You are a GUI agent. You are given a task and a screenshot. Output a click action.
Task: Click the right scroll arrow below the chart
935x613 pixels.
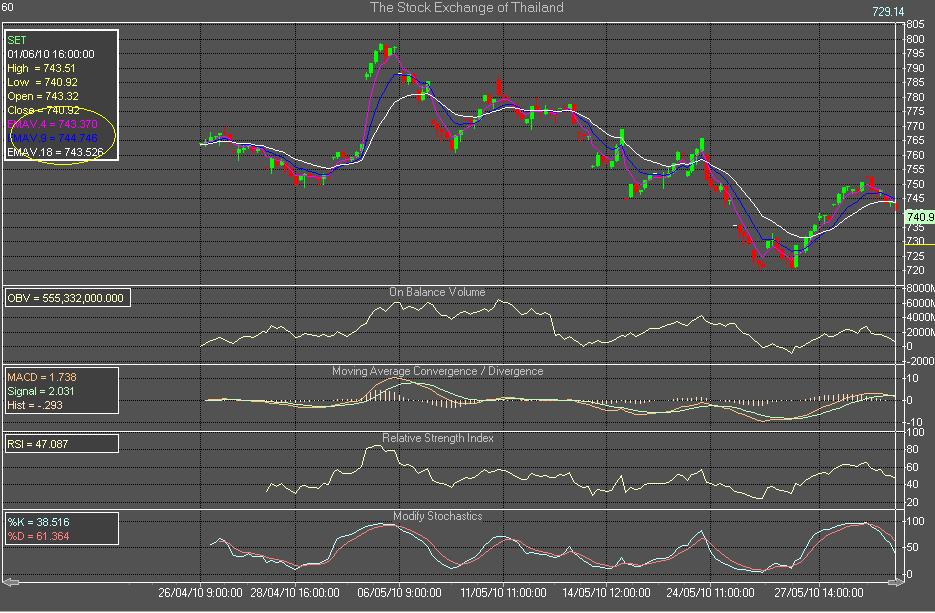[x=896, y=583]
